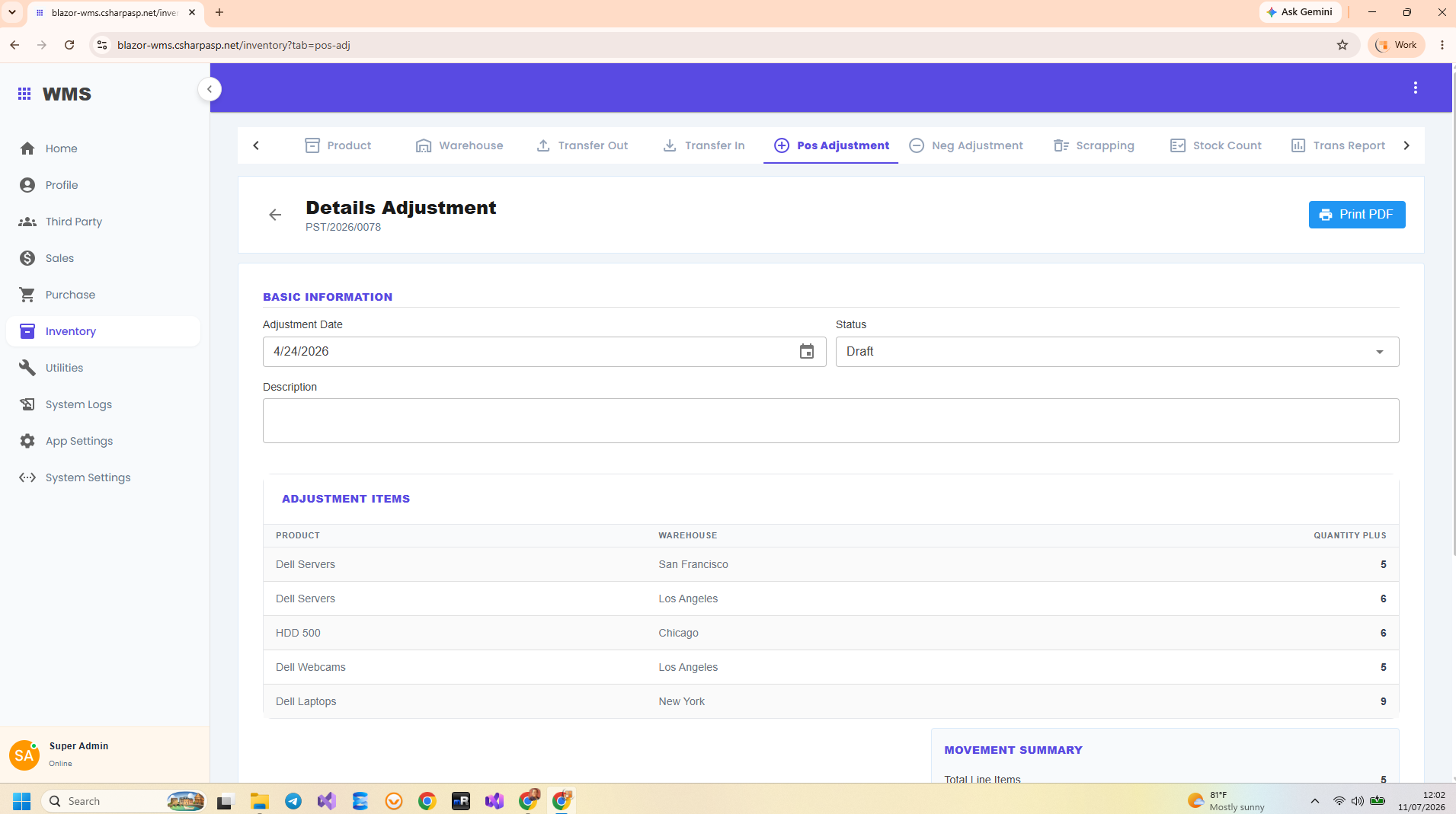Viewport: 1456px width, 814px height.
Task: Click the New York warehouse cell
Action: [681, 701]
